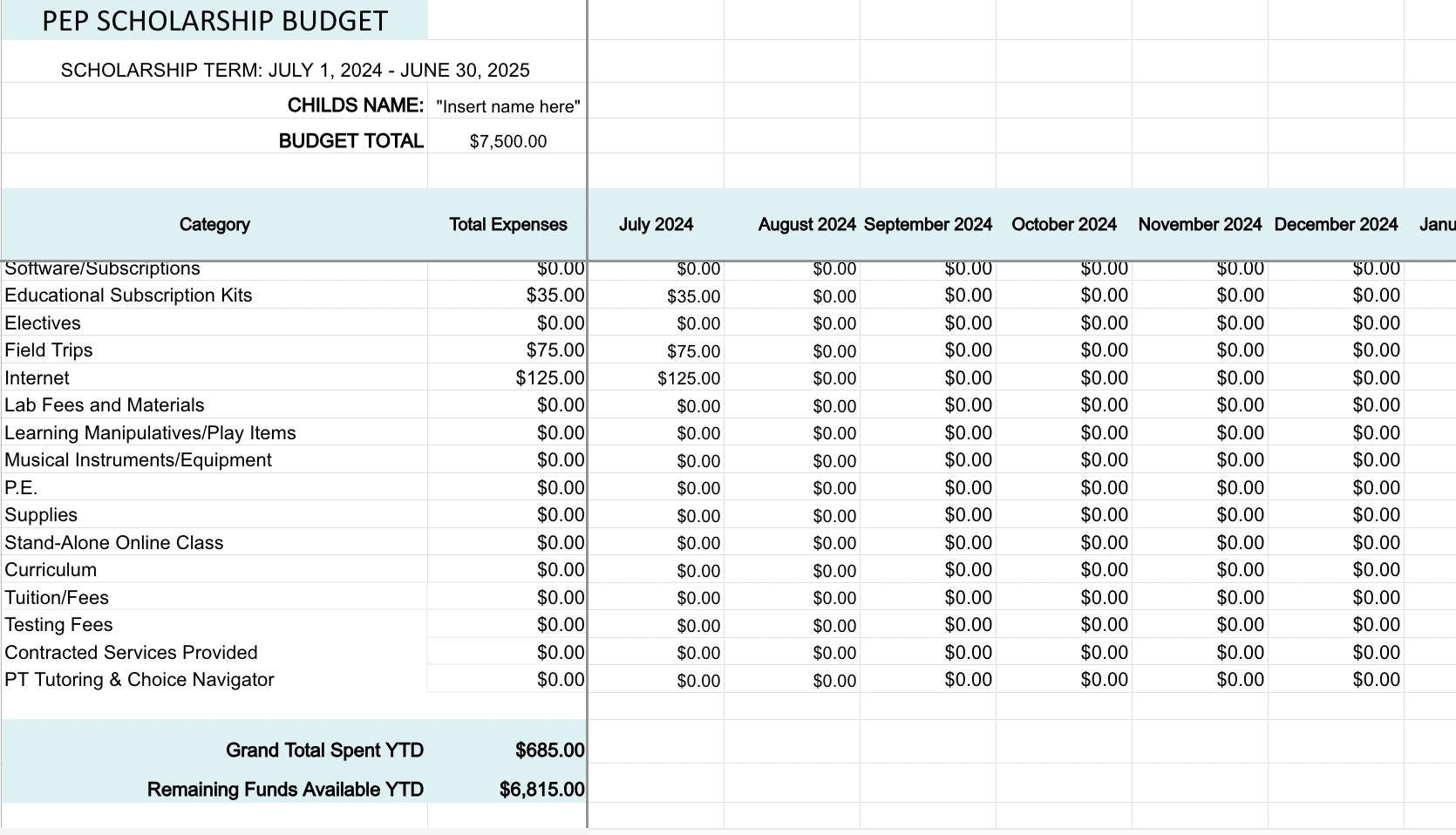Select the Musical Instruments/Equipment category cell
This screenshot has width=1456, height=835.
coord(138,460)
